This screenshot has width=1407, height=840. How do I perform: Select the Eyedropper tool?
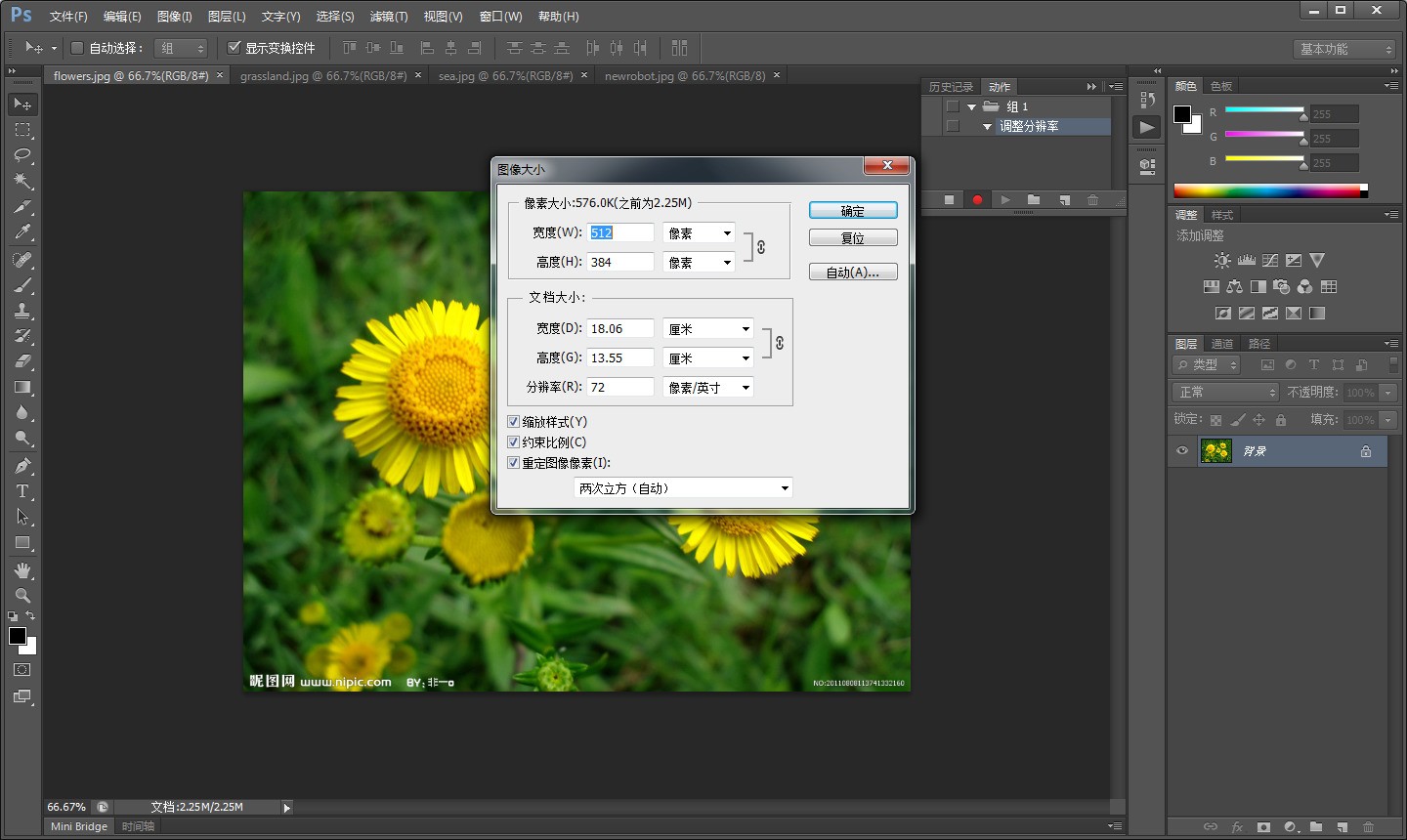[22, 232]
